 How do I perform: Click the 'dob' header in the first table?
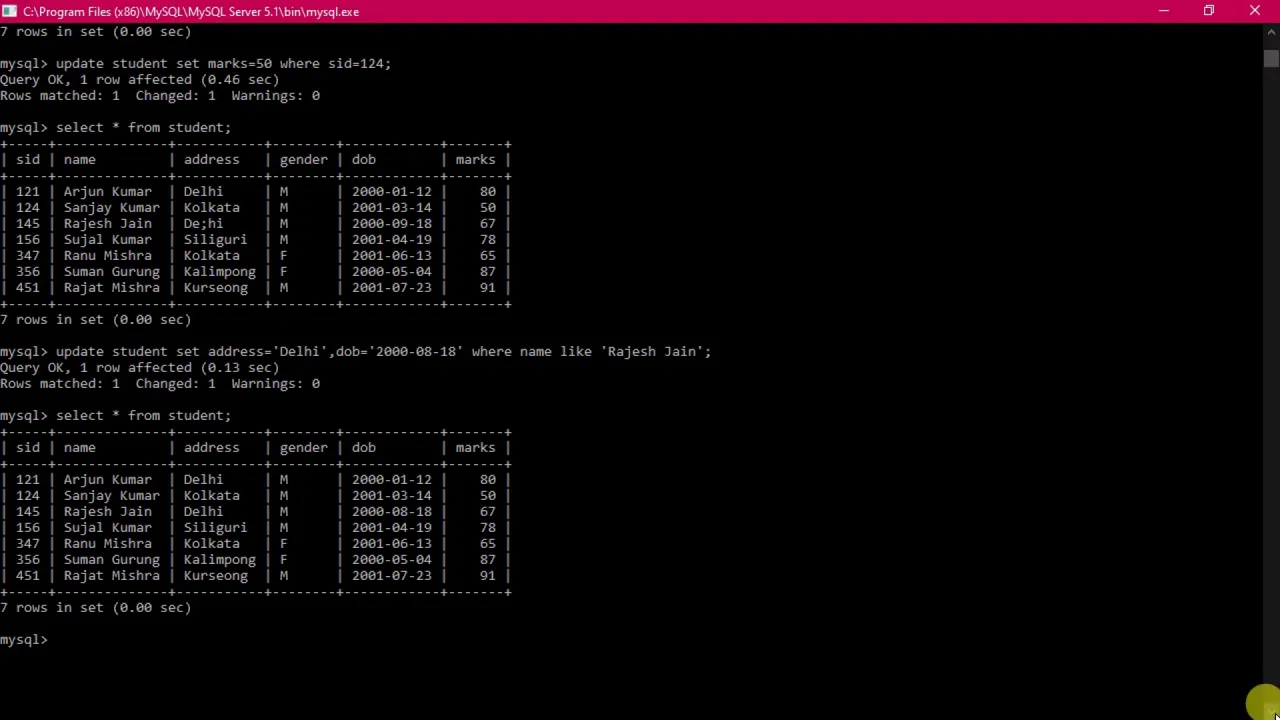(363, 160)
